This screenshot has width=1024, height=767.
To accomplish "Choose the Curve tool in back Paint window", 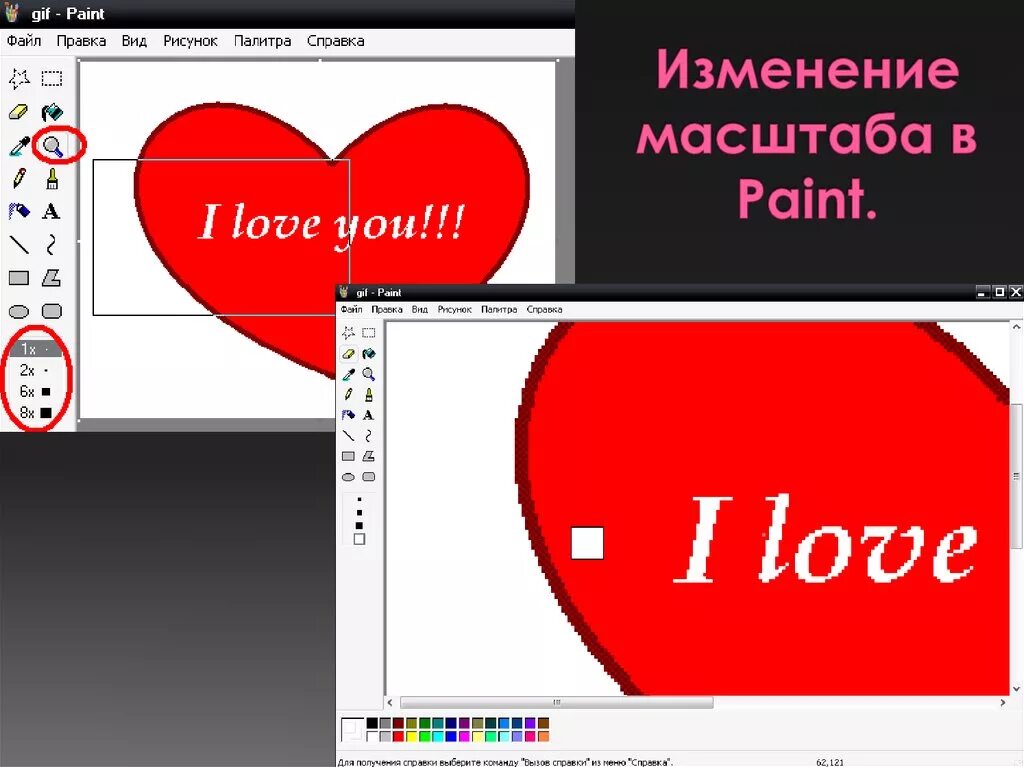I will click(x=52, y=245).
